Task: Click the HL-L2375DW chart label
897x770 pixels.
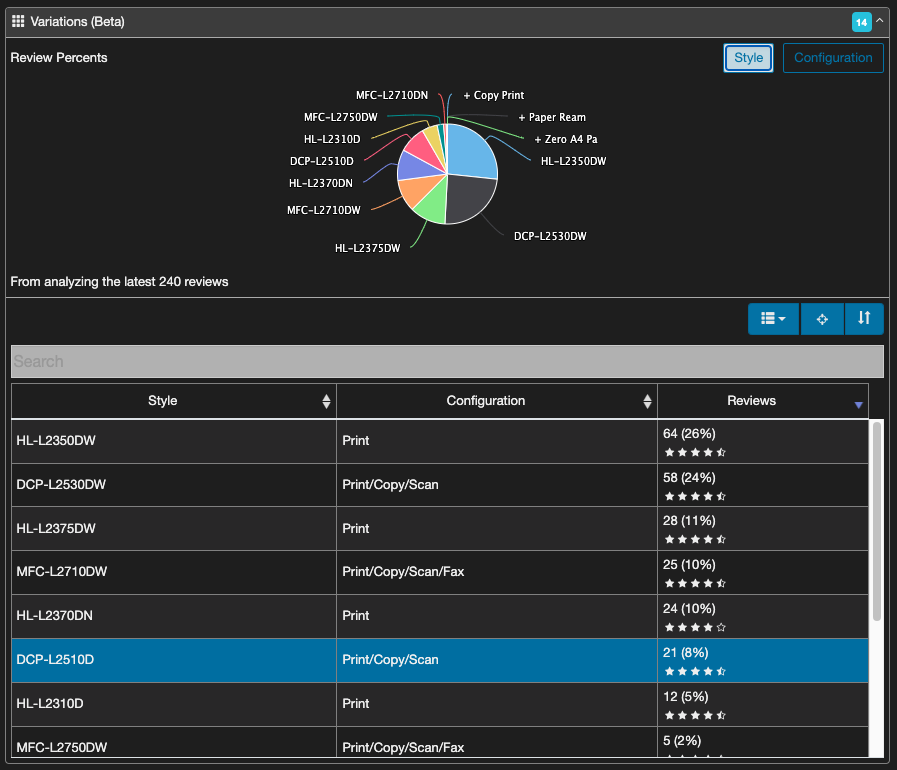Action: click(367, 248)
